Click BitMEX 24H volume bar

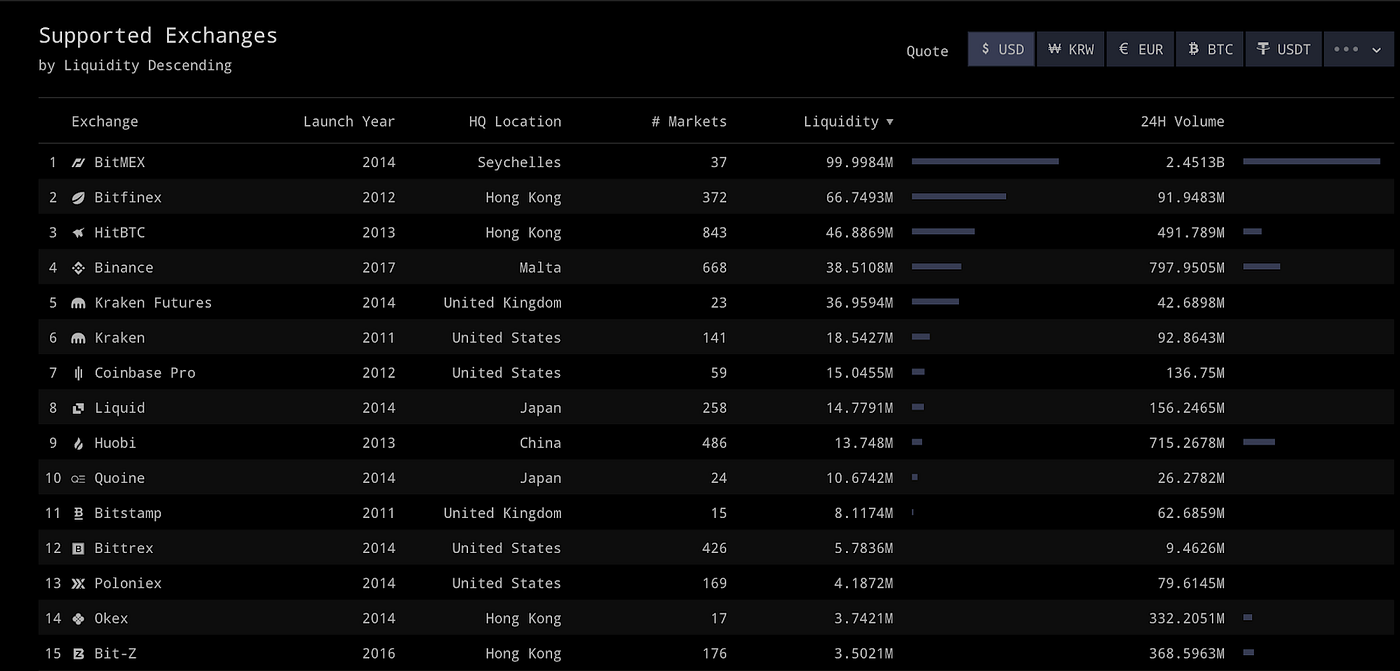(x=1312, y=161)
